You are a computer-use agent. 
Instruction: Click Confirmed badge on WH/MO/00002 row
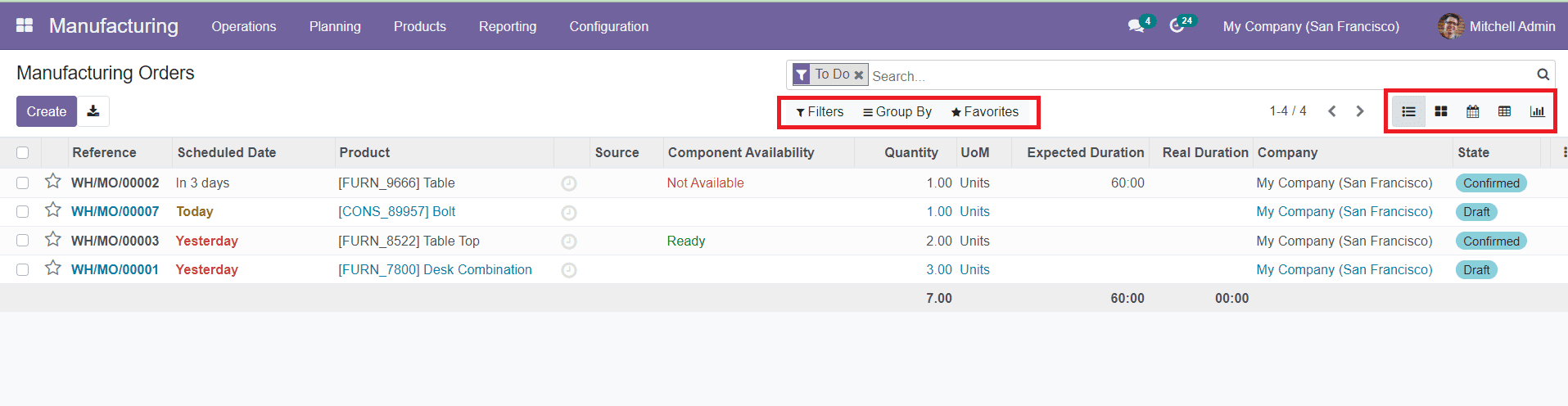click(1491, 183)
